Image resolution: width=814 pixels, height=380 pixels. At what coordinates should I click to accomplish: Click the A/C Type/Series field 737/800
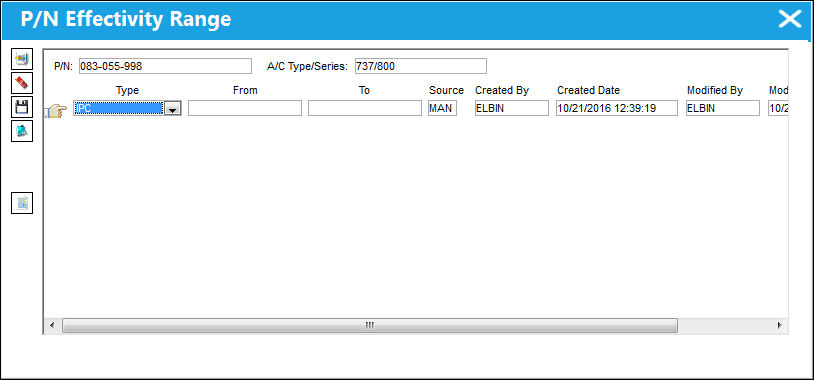tap(420, 66)
